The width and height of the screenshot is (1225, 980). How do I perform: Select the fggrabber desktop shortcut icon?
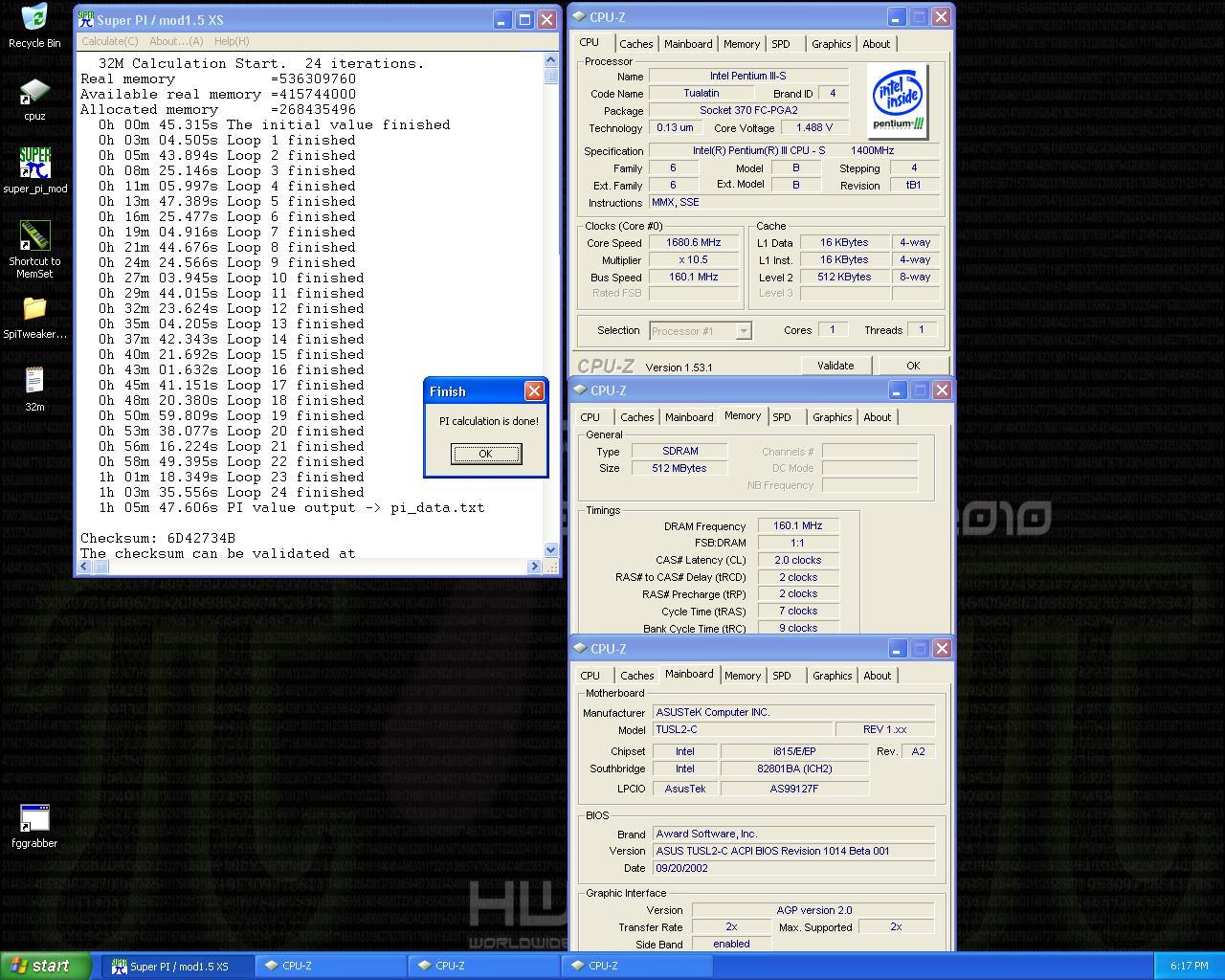click(34, 826)
